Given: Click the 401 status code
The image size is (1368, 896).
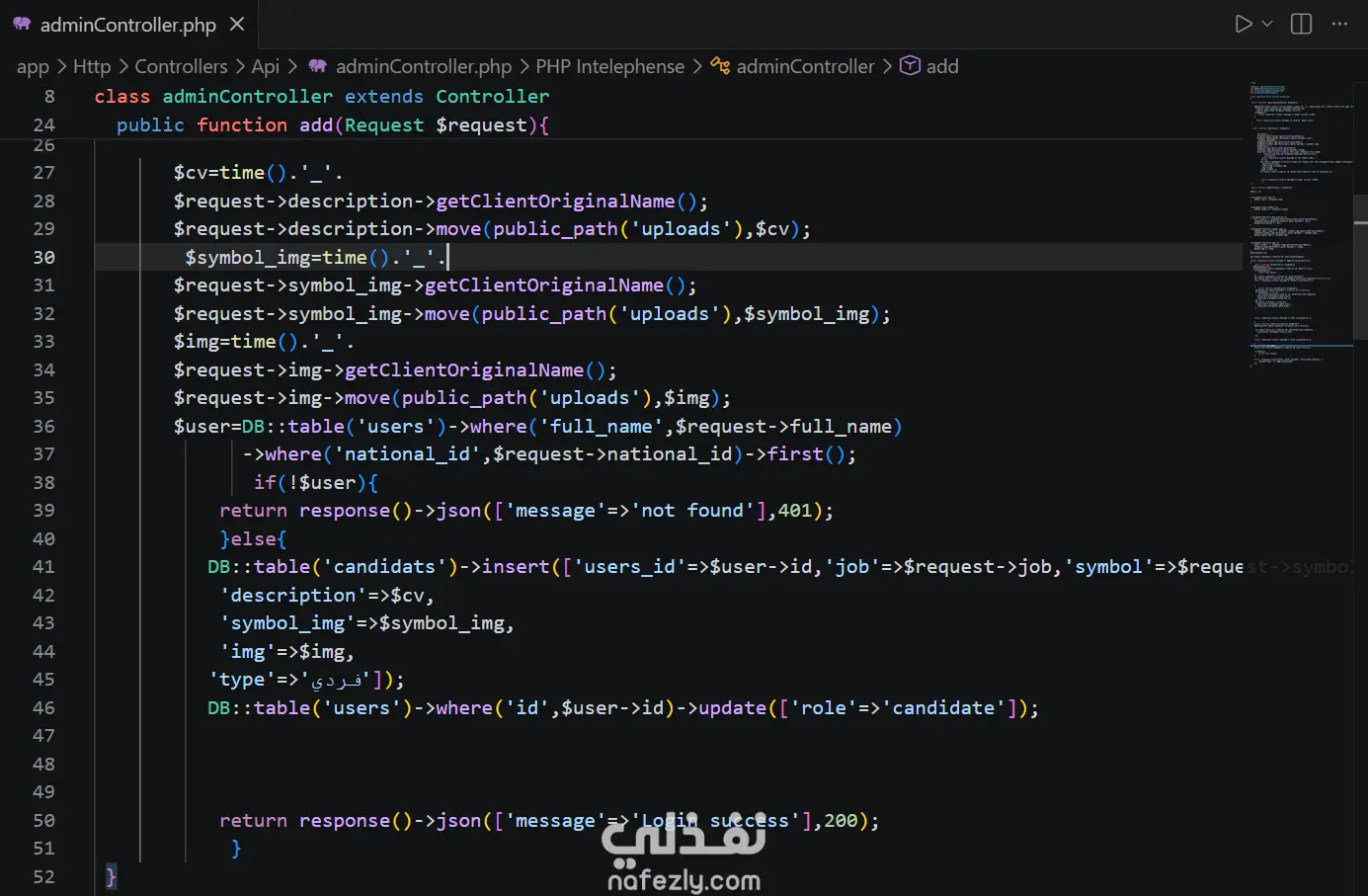Looking at the screenshot, I should click(795, 511).
